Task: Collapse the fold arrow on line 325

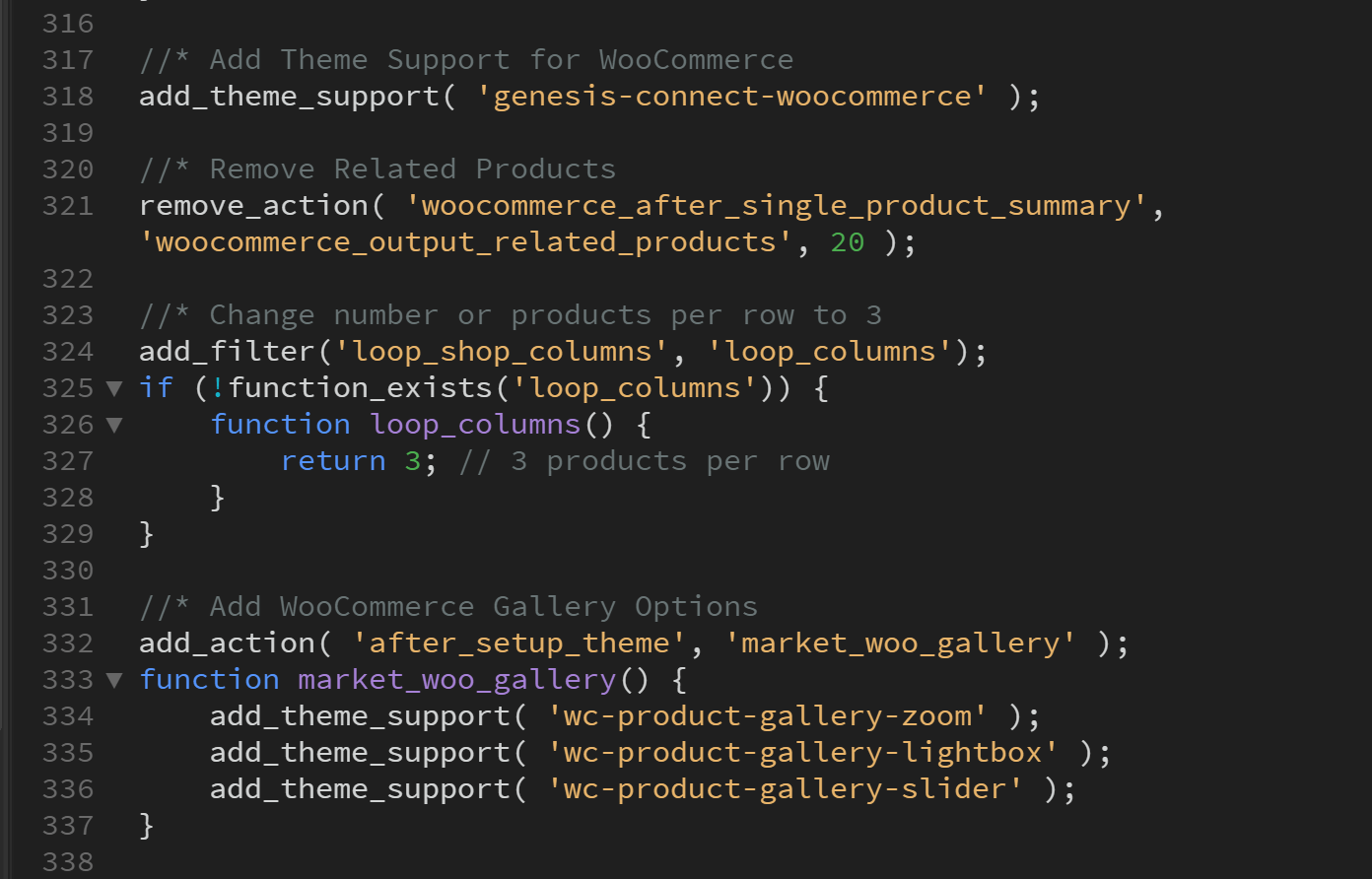Action: tap(114, 388)
